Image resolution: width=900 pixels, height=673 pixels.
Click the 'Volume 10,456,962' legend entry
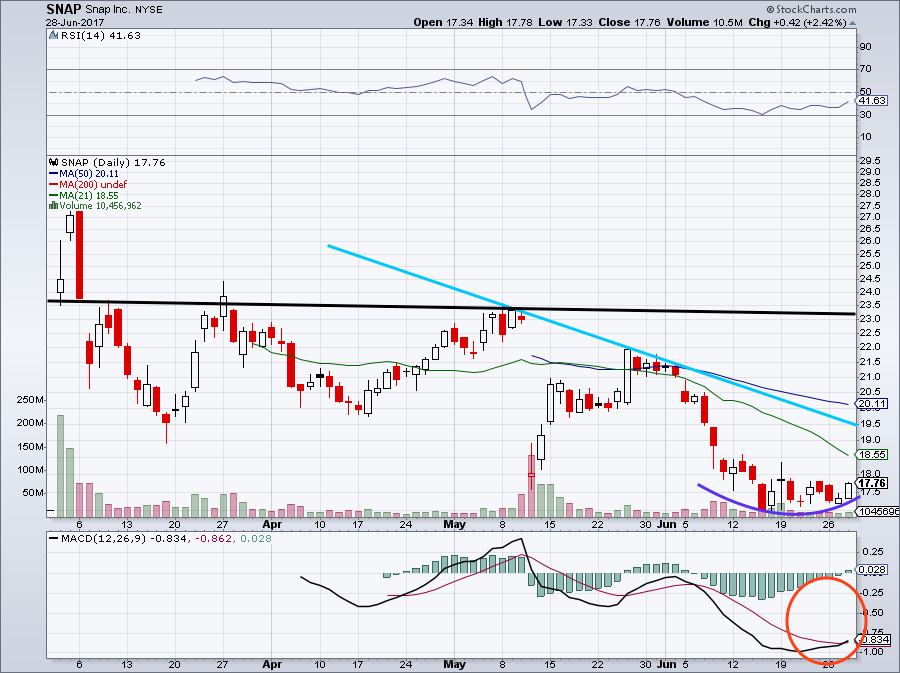pyautogui.click(x=100, y=205)
